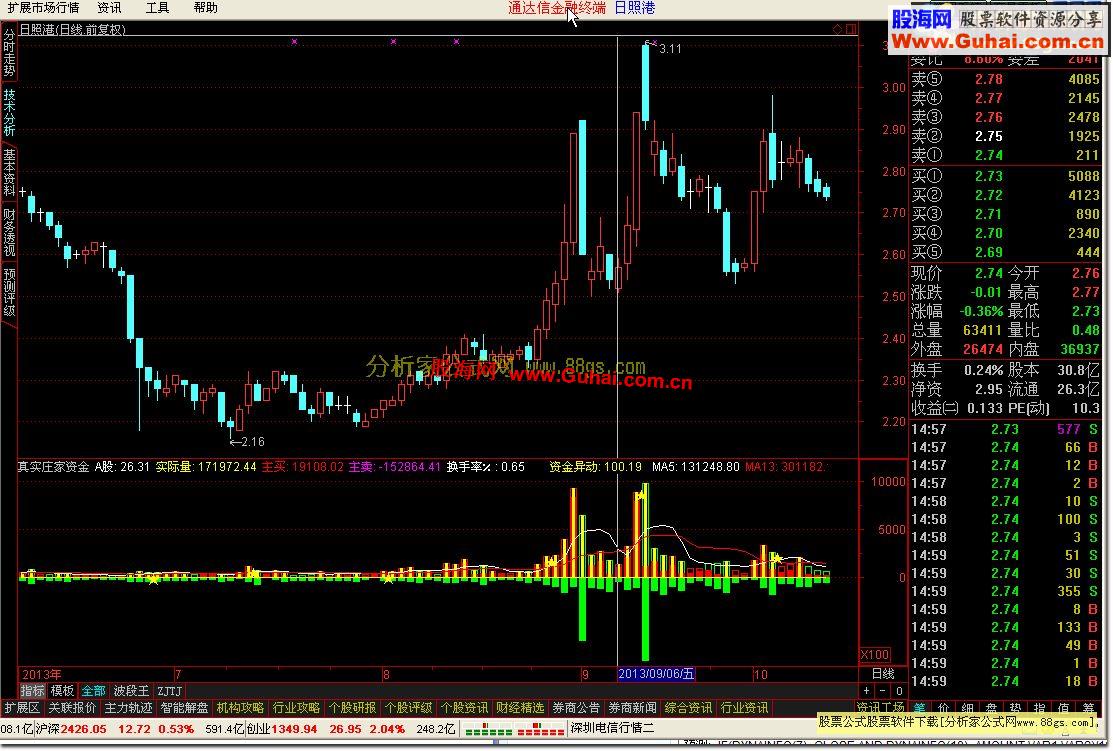Image resolution: width=1113 pixels, height=751 pixels.
Task: Open 财经精选
Action: (520, 708)
